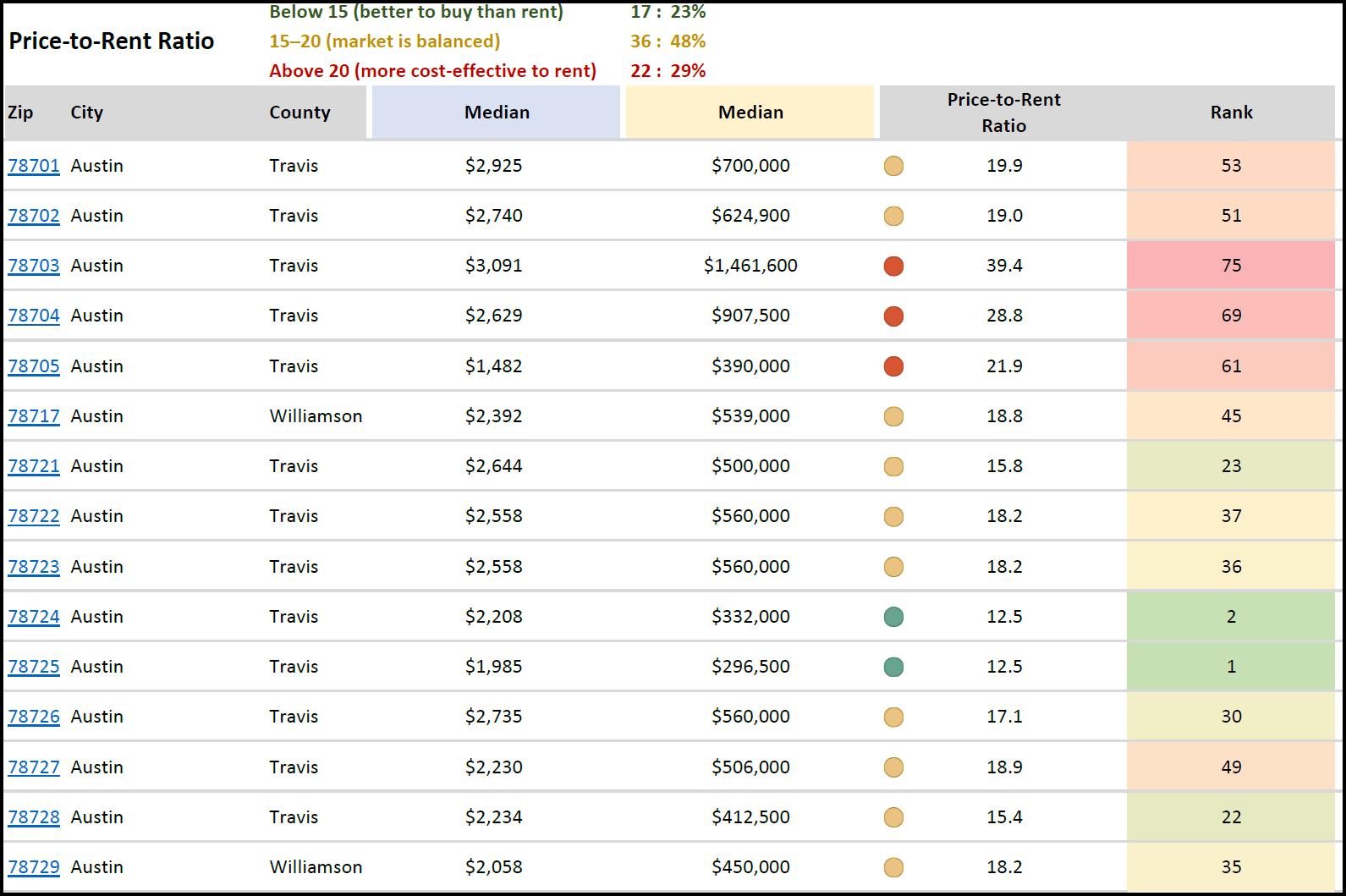Viewport: 1346px width, 896px height.
Task: Click the red indicator dot for zip 78705
Action: [x=893, y=366]
